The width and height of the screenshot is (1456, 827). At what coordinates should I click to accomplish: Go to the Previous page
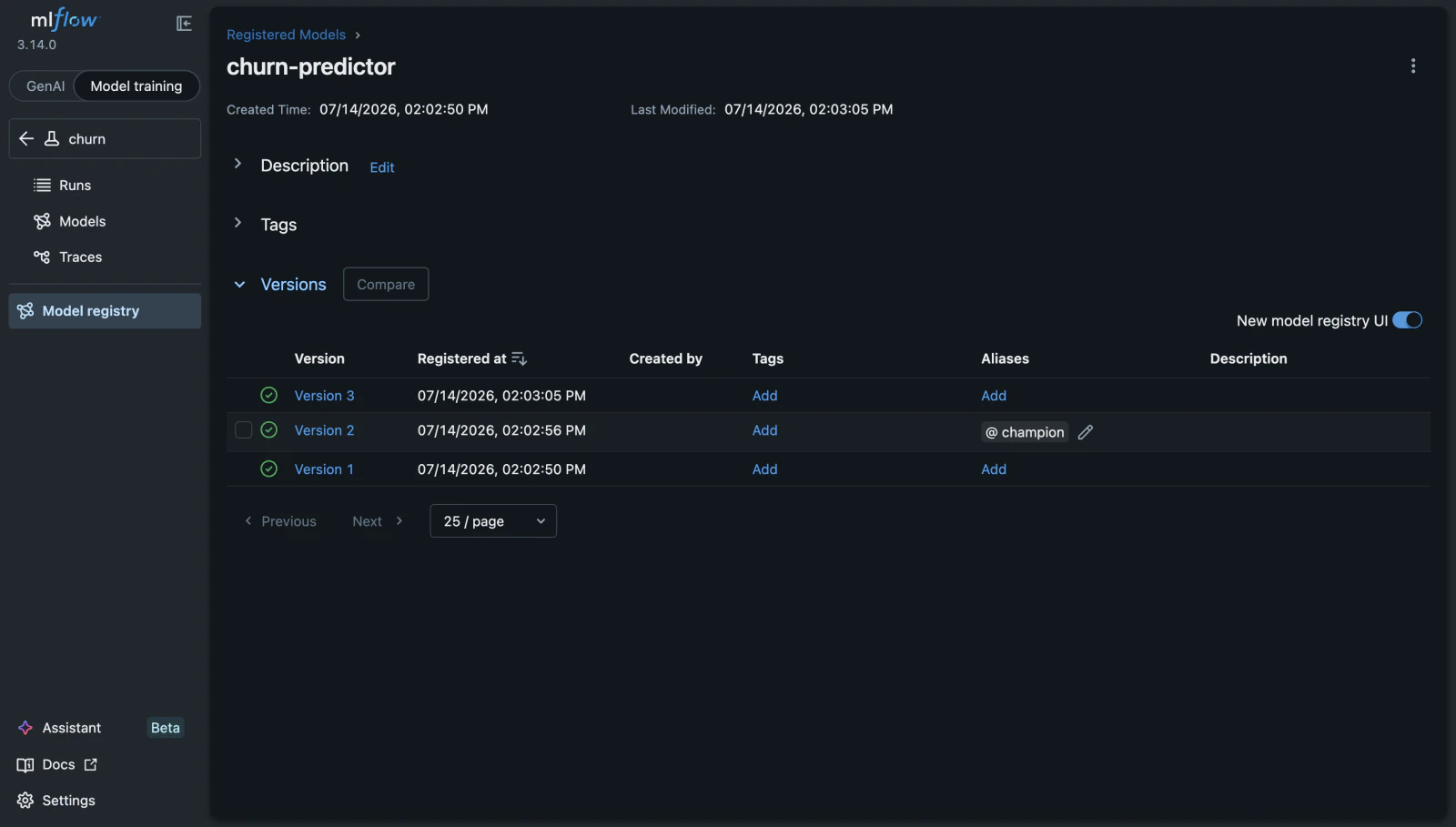click(x=280, y=521)
